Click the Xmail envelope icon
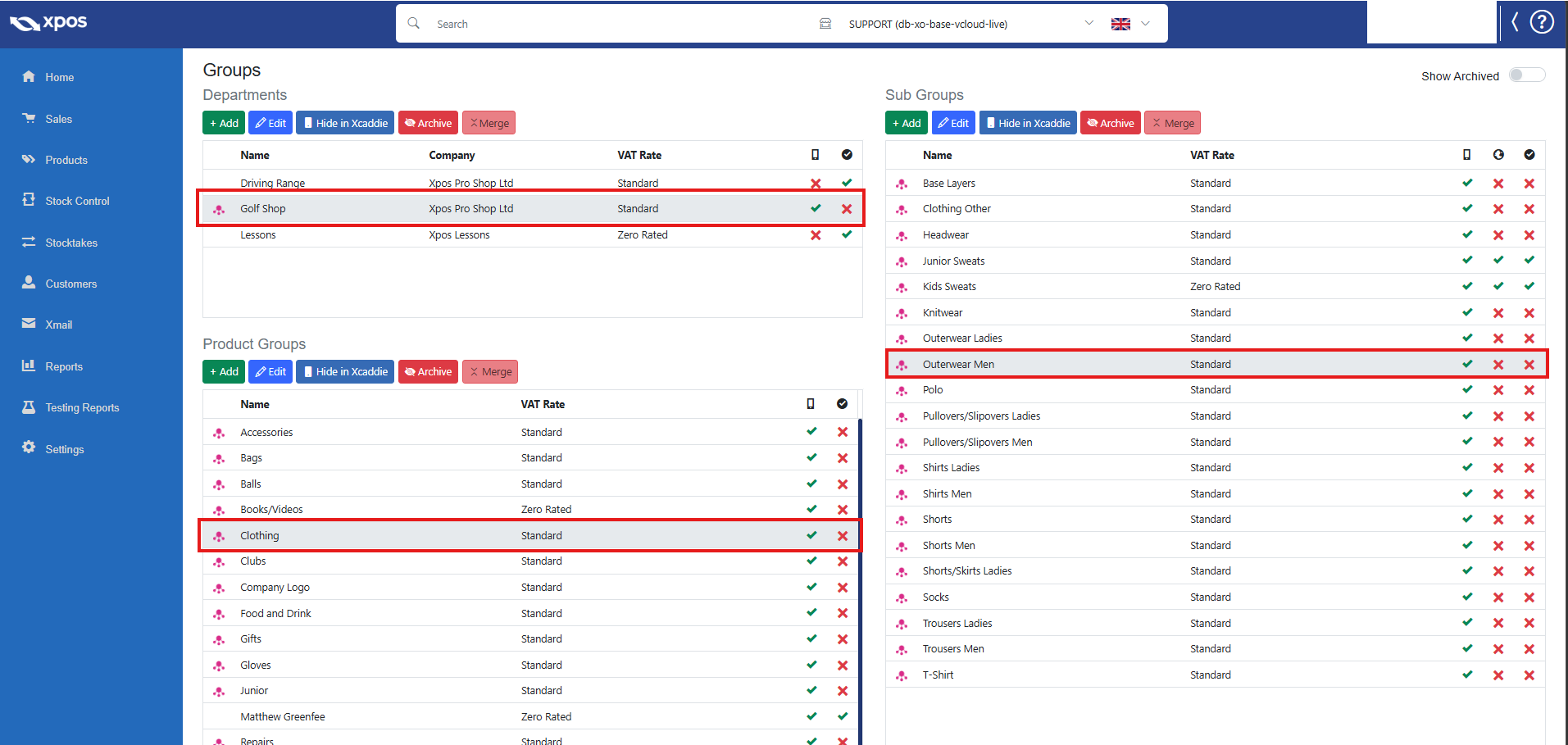1568x745 pixels. tap(29, 324)
